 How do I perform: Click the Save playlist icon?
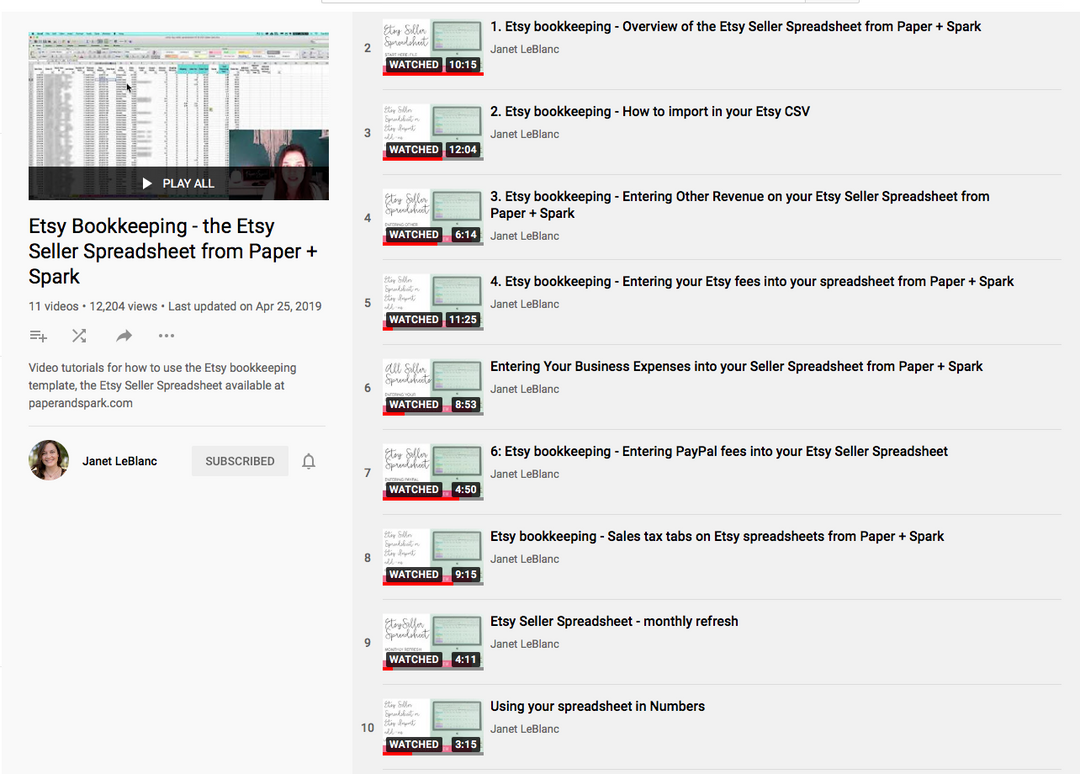38,336
